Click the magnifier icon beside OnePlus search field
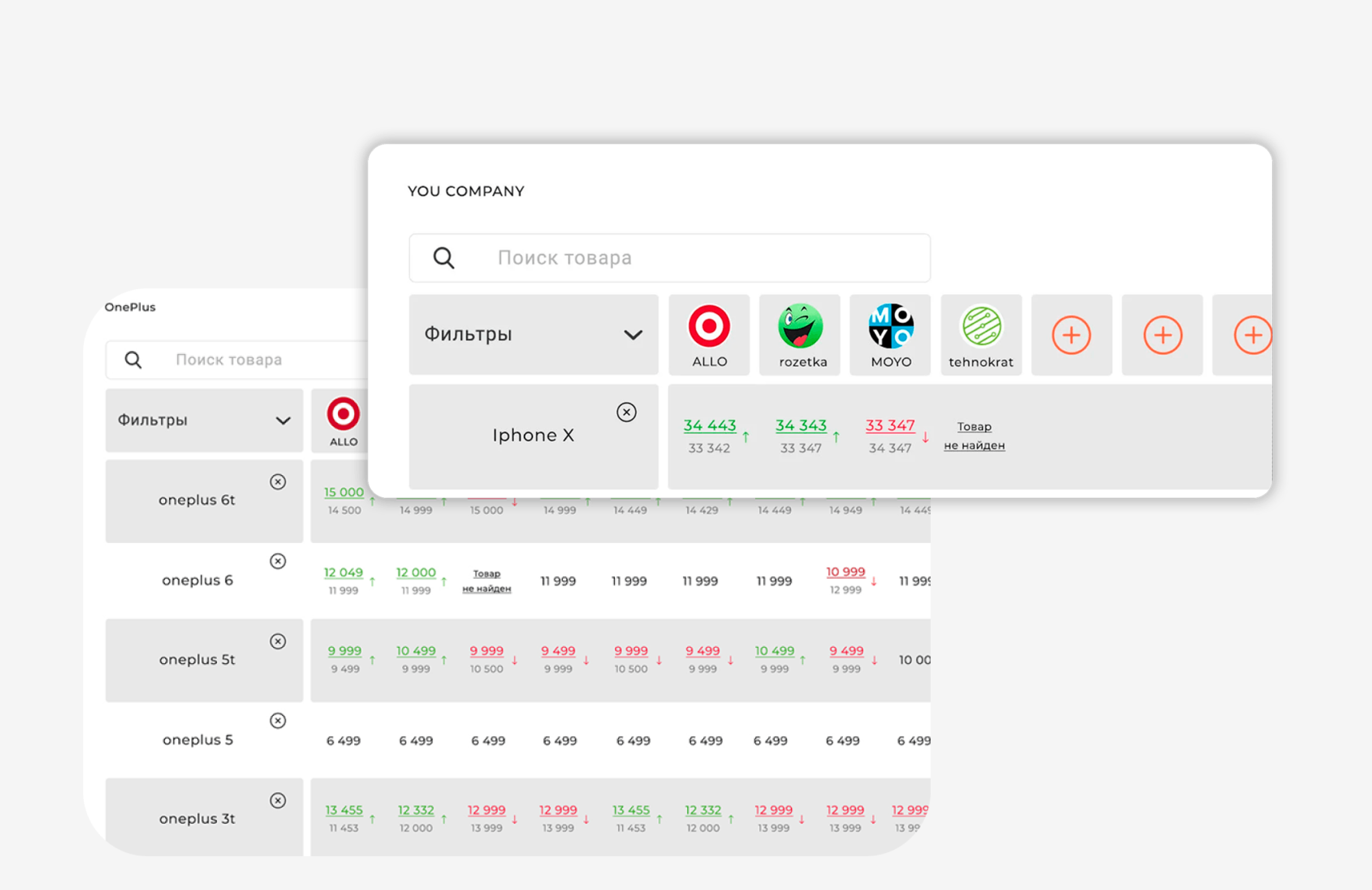The width and height of the screenshot is (1372, 890). pos(133,359)
